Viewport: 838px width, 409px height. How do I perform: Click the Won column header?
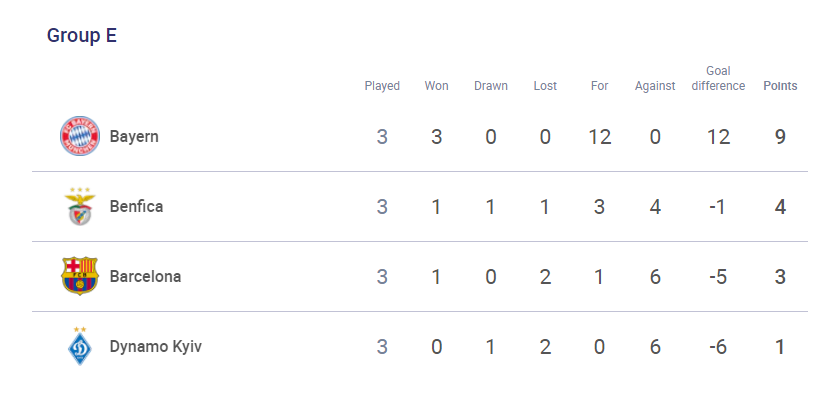(x=437, y=86)
